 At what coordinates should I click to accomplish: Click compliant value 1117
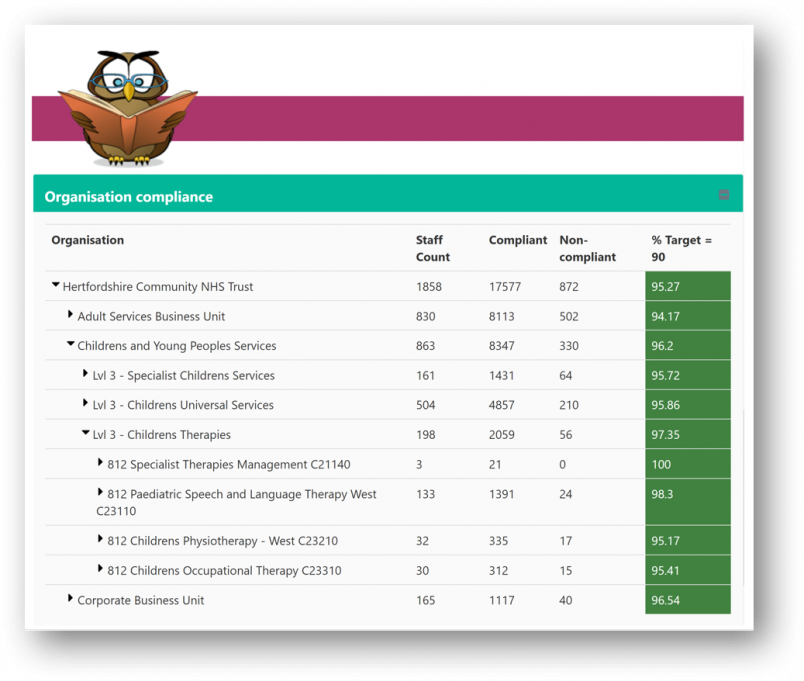501,600
